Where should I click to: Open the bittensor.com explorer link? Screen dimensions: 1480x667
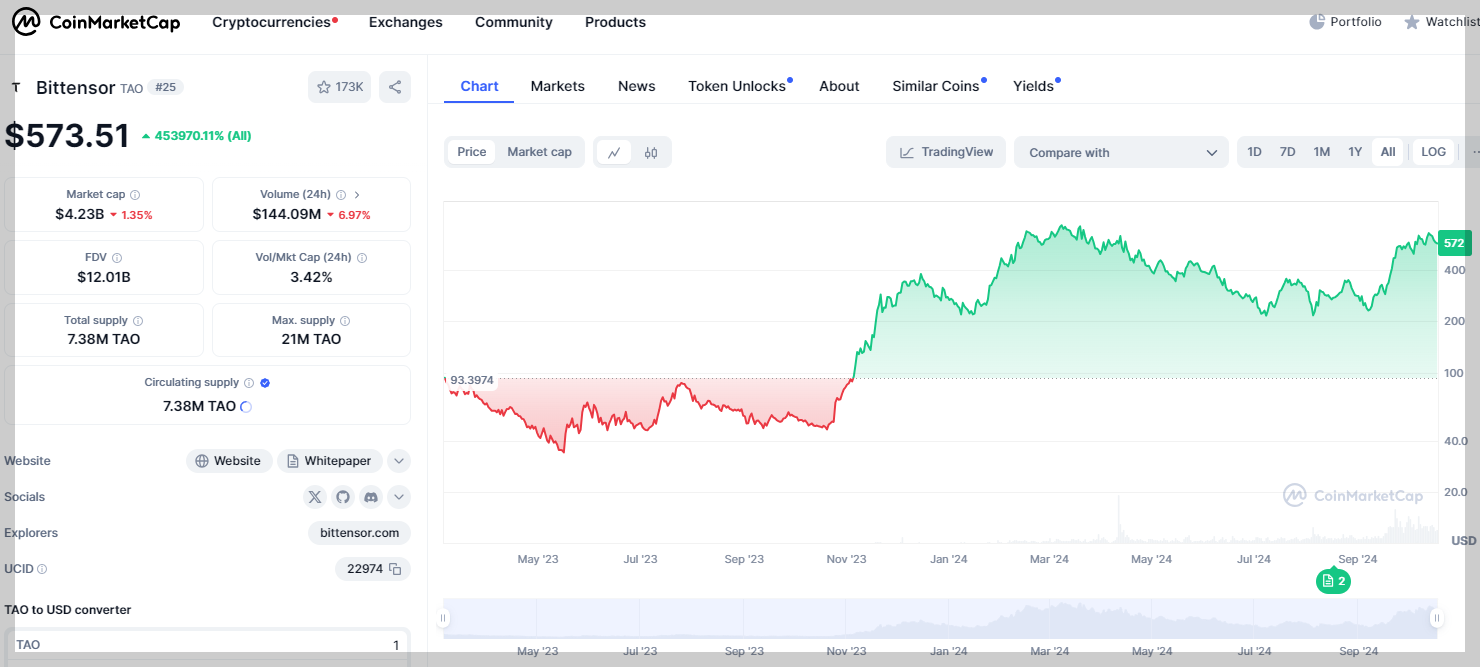(x=360, y=533)
